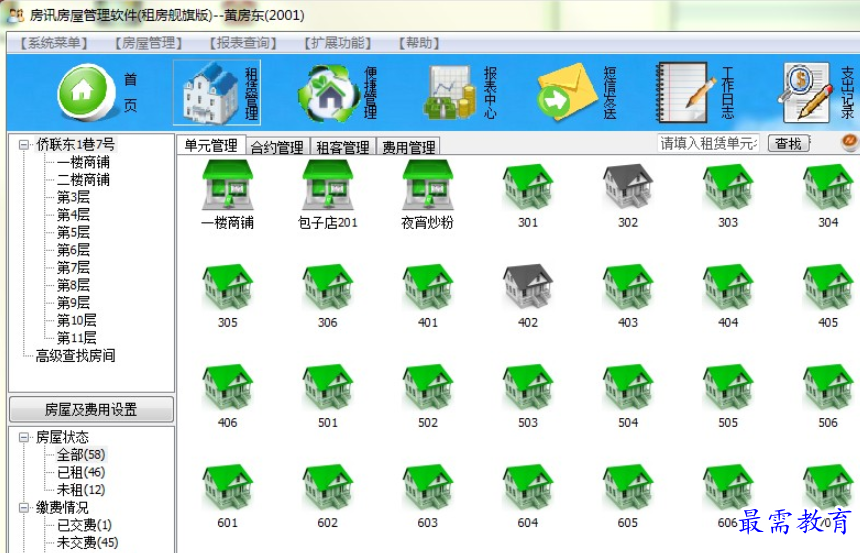Image resolution: width=860 pixels, height=553 pixels.
Task: Select the 夜宵炒粉 shop icon
Action: pyautogui.click(x=428, y=185)
